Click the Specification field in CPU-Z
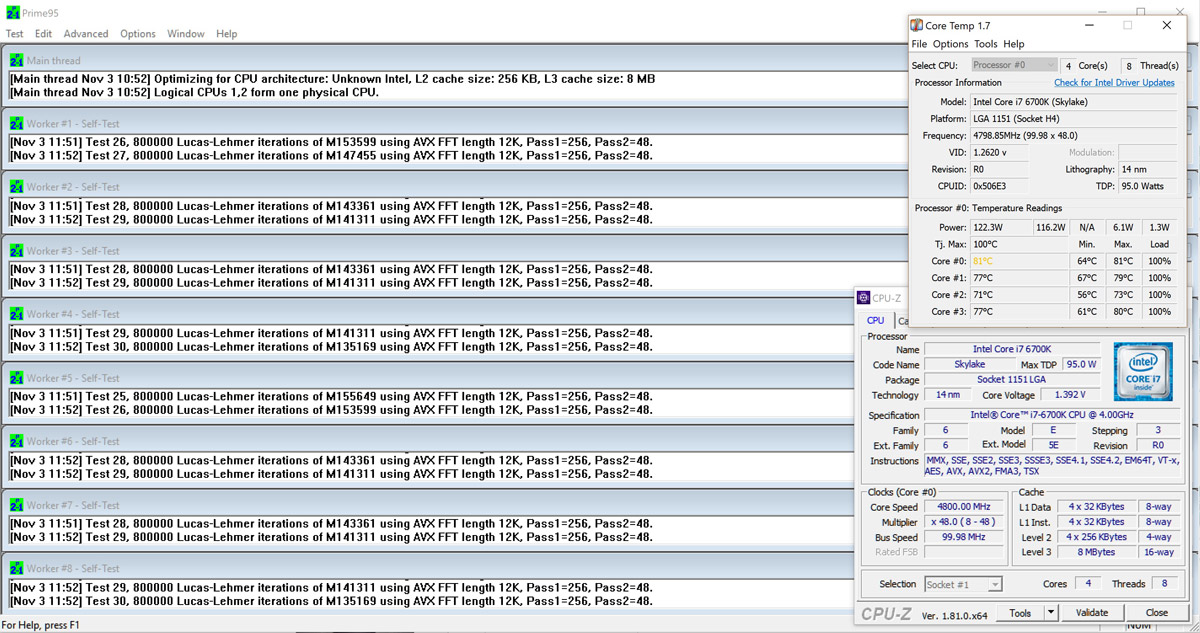Screen dimensions: 1200x633 (1052, 415)
